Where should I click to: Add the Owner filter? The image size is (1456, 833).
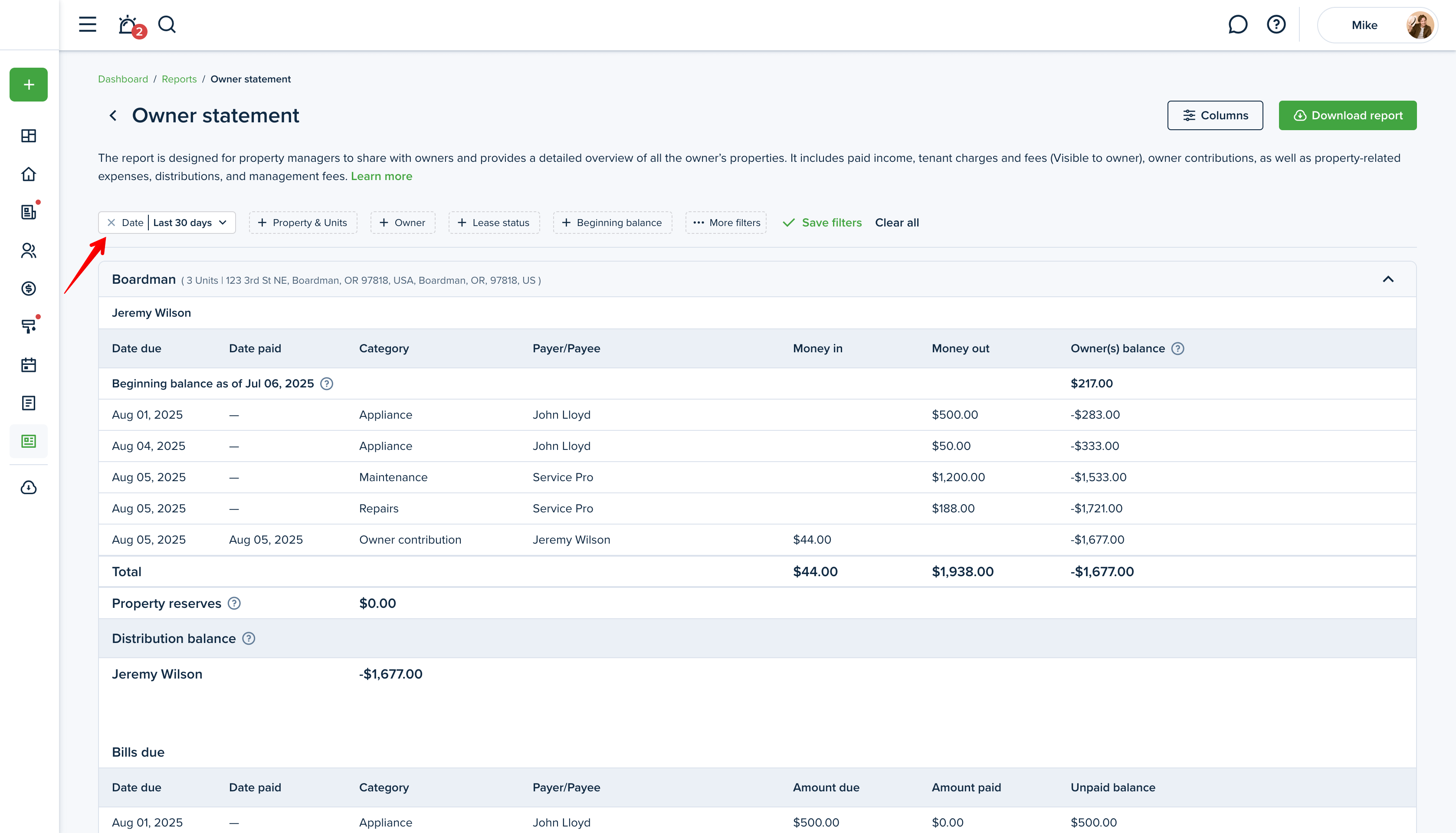click(x=403, y=223)
